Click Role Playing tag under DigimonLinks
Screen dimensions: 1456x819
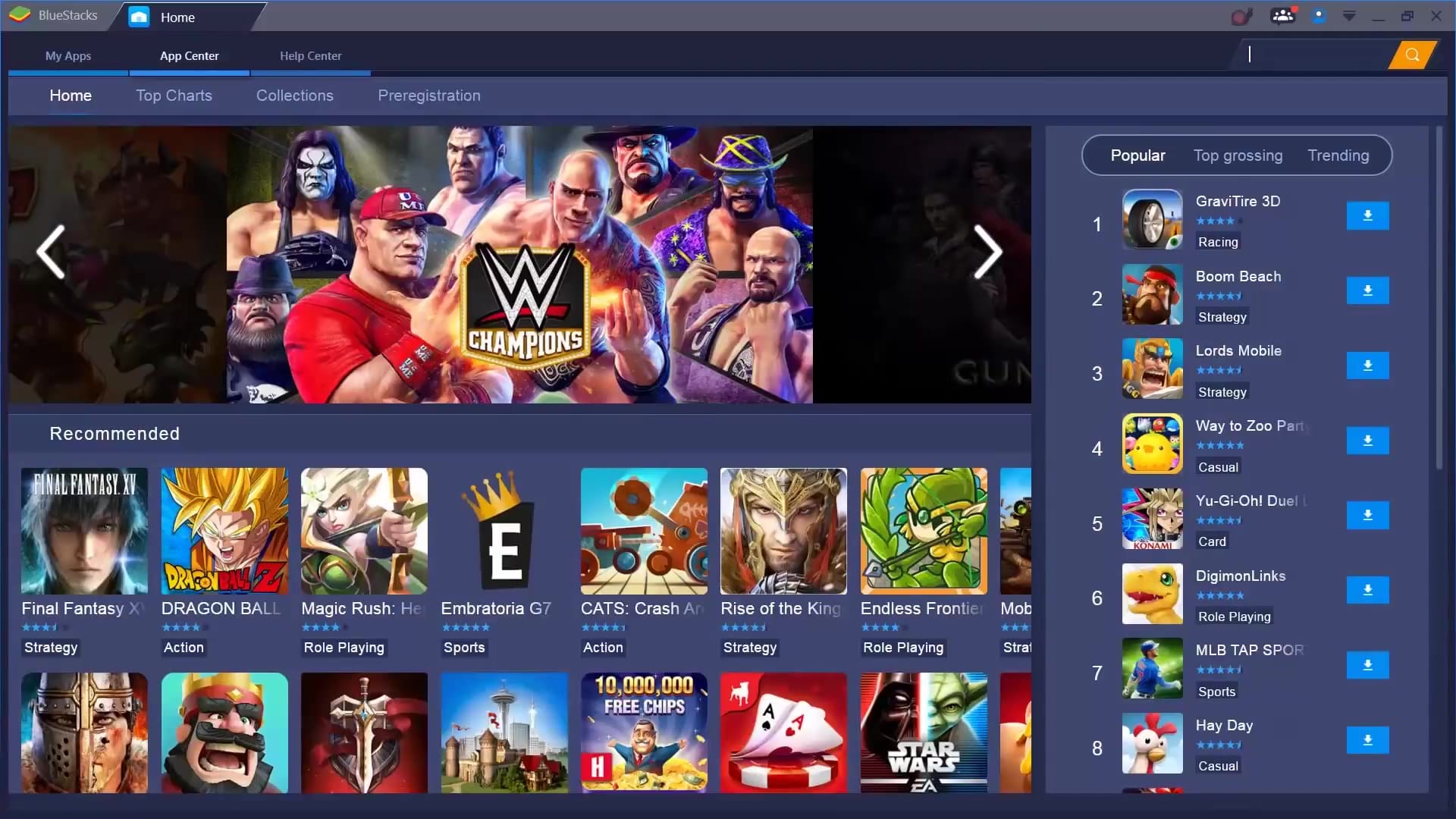pyautogui.click(x=1234, y=617)
